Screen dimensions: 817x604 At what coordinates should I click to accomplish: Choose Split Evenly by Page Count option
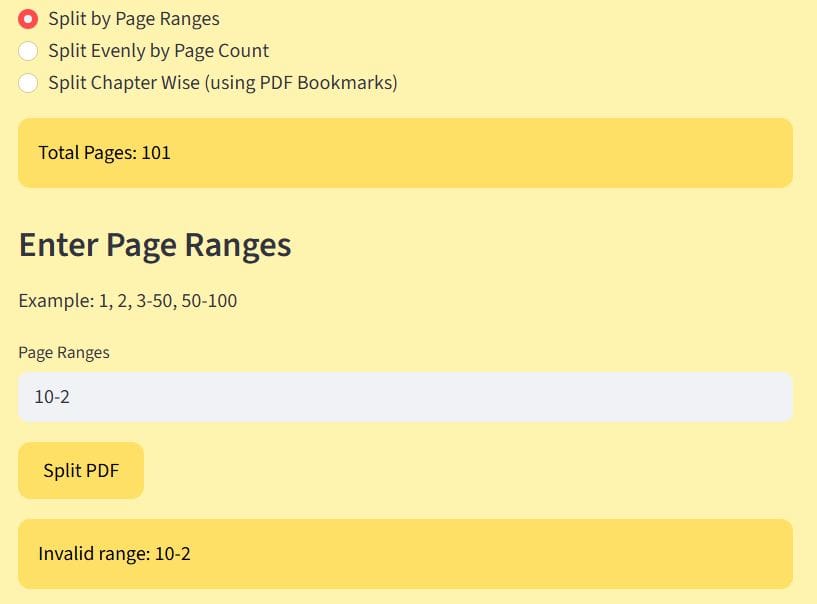[x=28, y=50]
